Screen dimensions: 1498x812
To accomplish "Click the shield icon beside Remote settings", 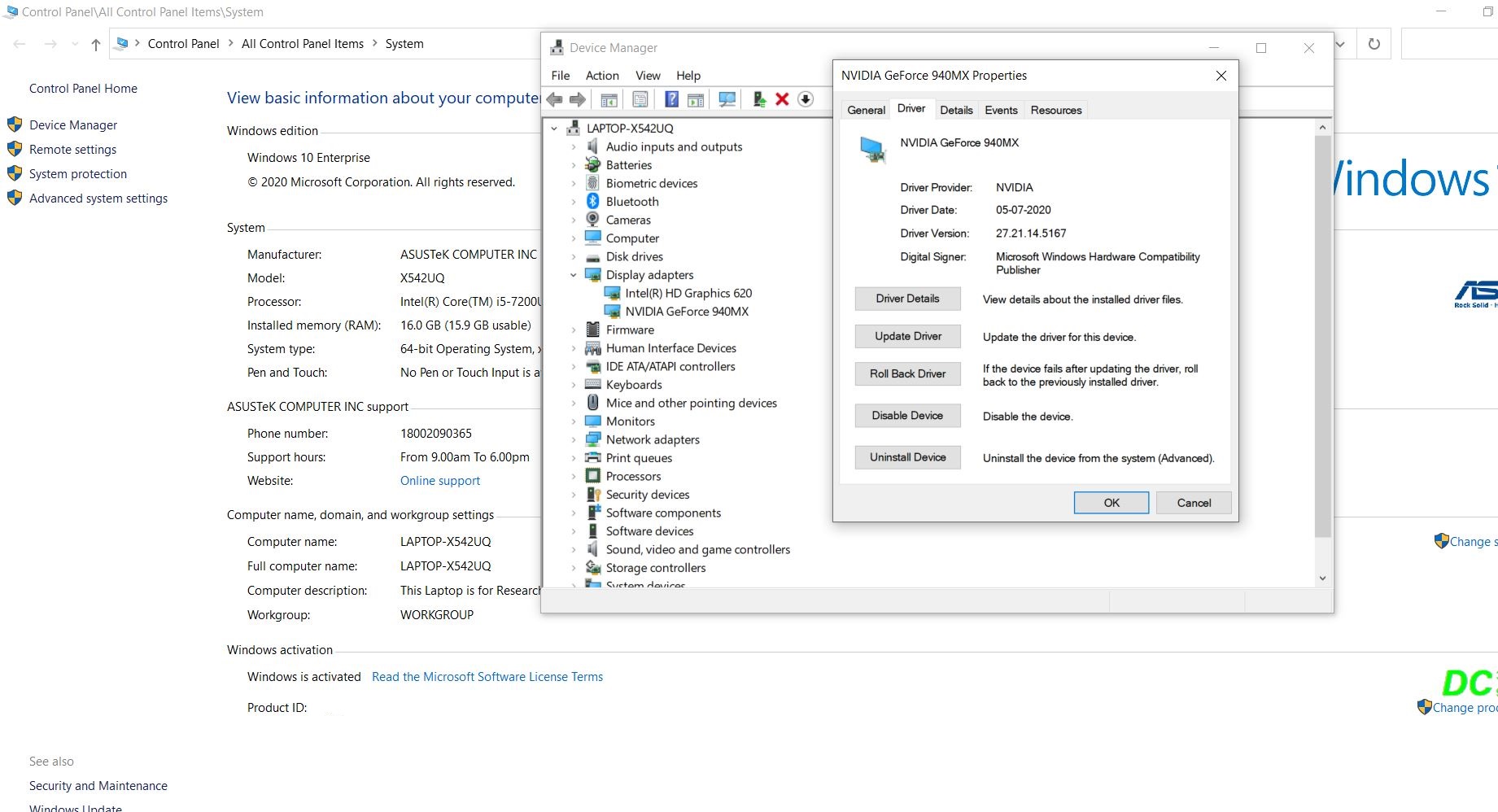I will coord(15,149).
